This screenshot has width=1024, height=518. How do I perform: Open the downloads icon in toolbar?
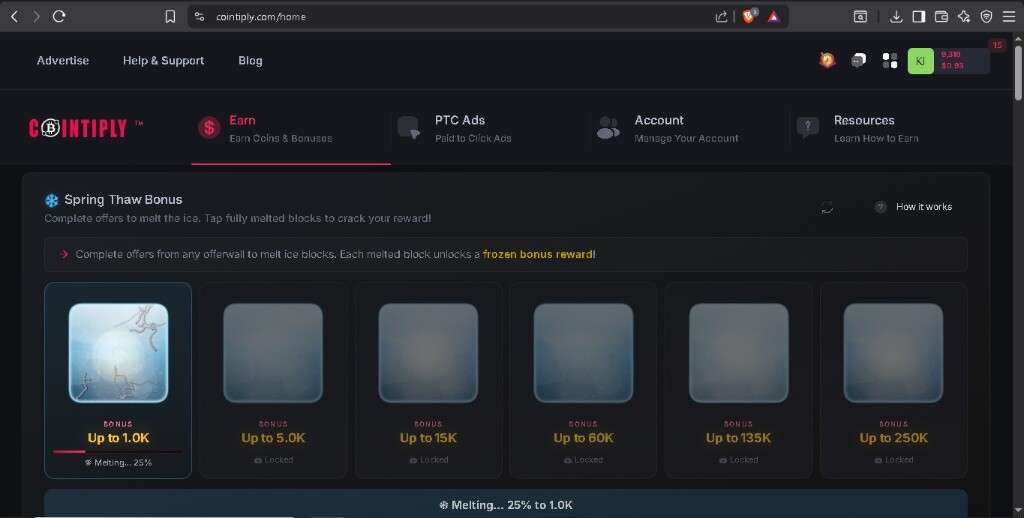896,16
